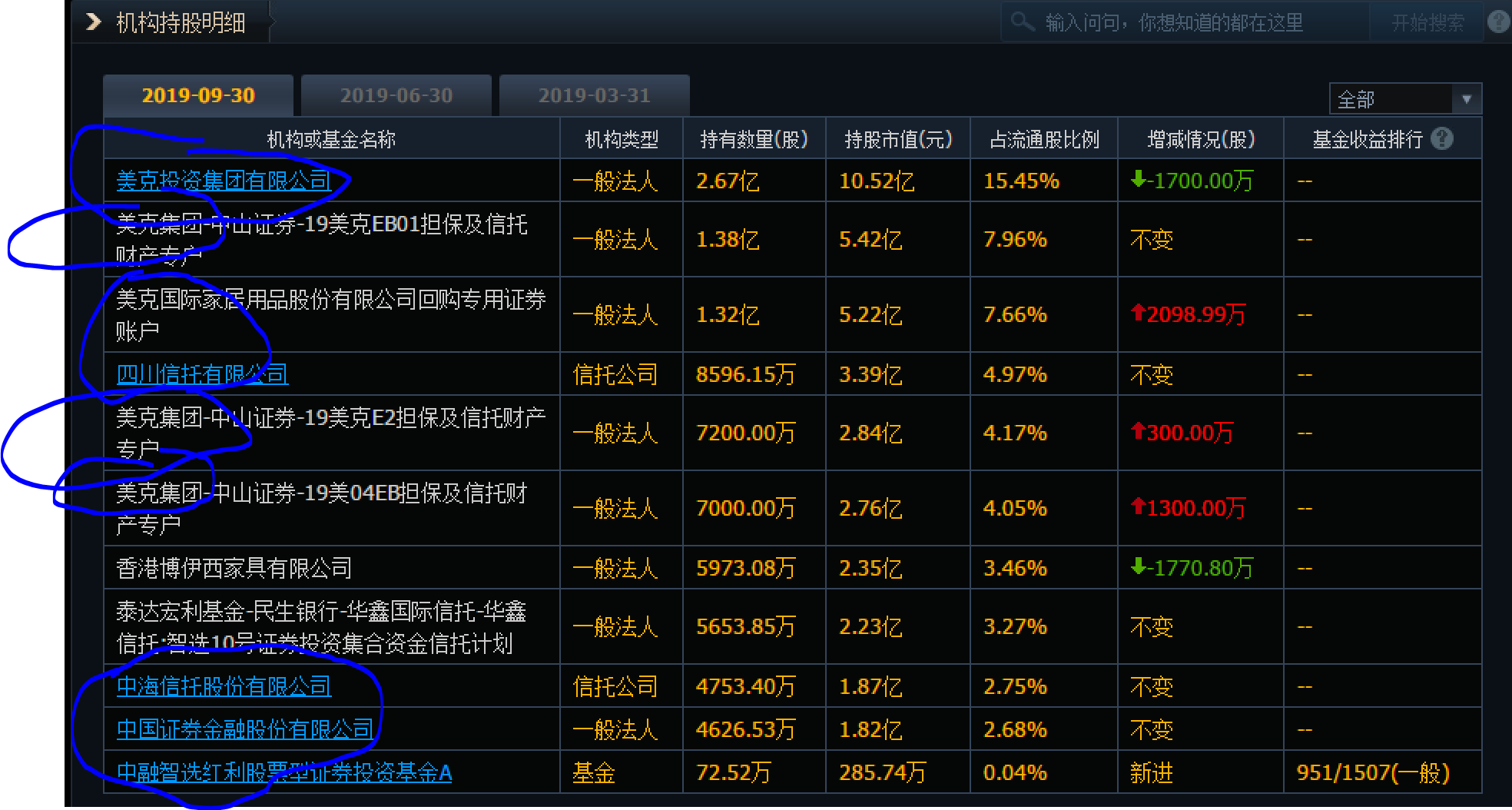
Task: Switch to the 2019-06-30 tab
Action: (396, 95)
